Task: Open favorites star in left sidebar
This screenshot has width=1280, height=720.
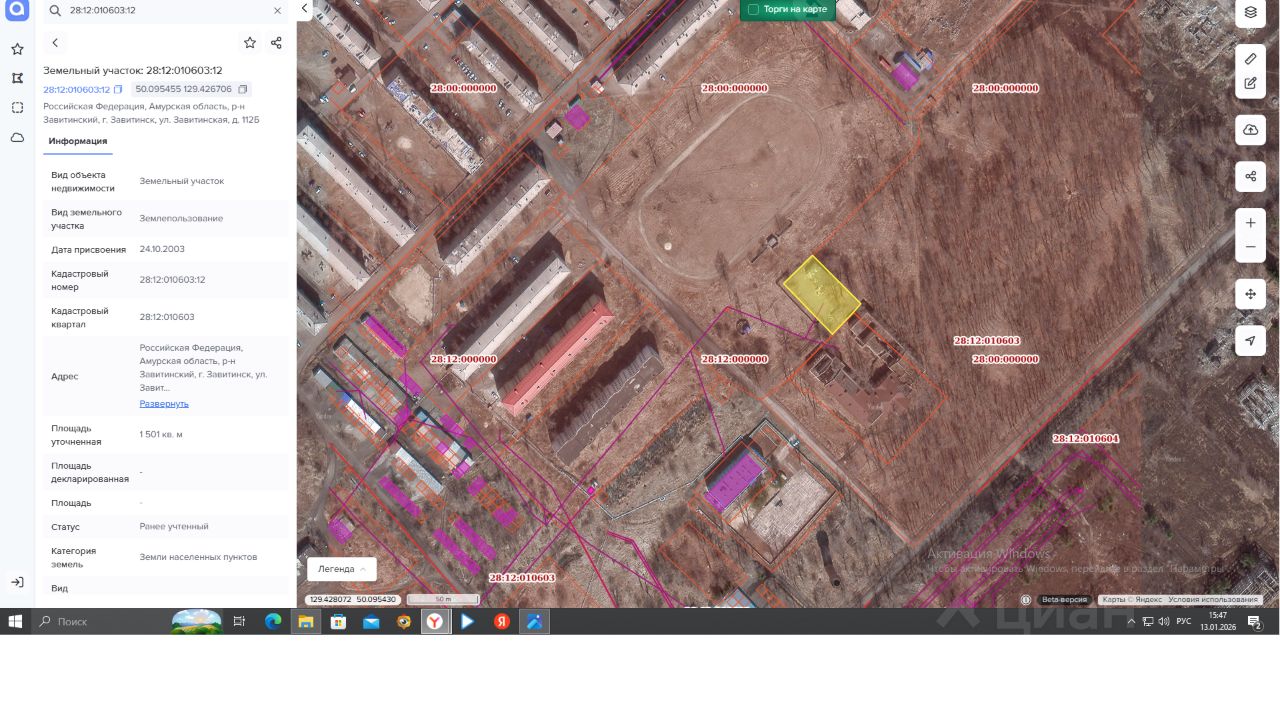Action: (17, 49)
